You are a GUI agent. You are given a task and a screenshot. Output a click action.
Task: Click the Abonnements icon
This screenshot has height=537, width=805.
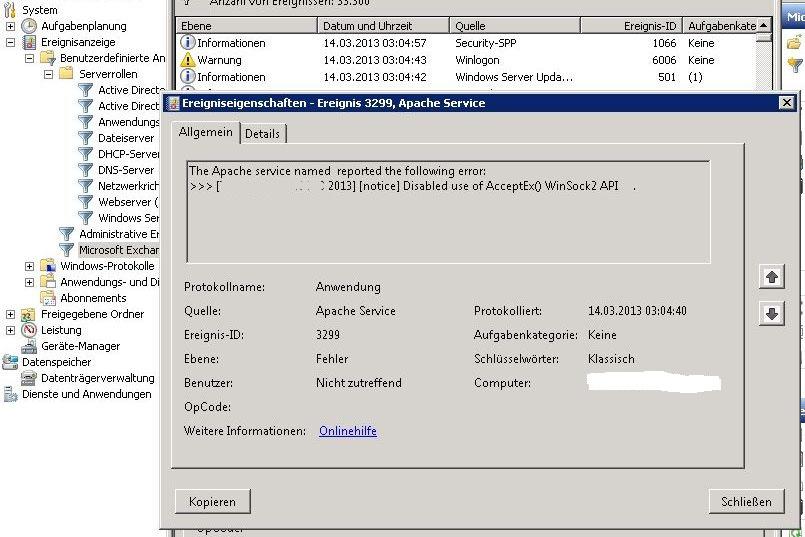point(48,298)
